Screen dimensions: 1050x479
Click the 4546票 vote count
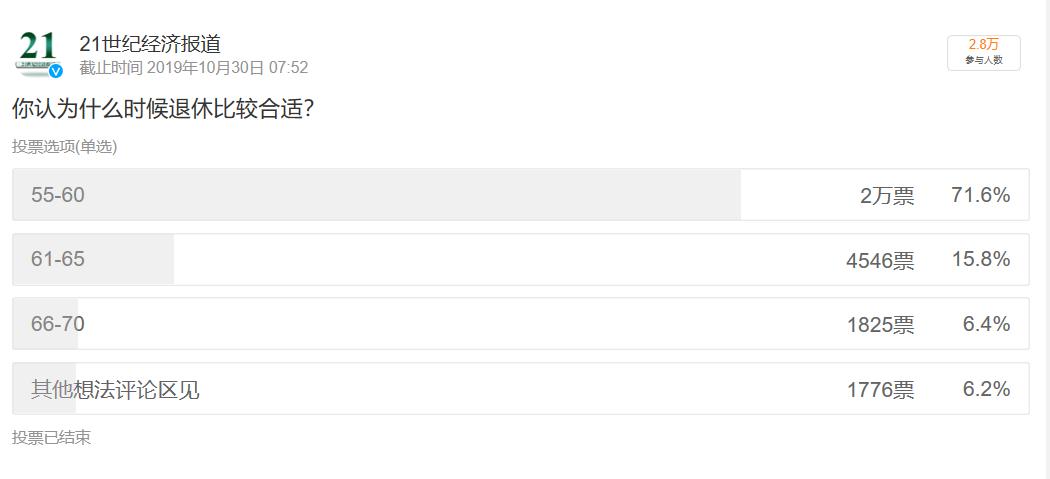879,261
